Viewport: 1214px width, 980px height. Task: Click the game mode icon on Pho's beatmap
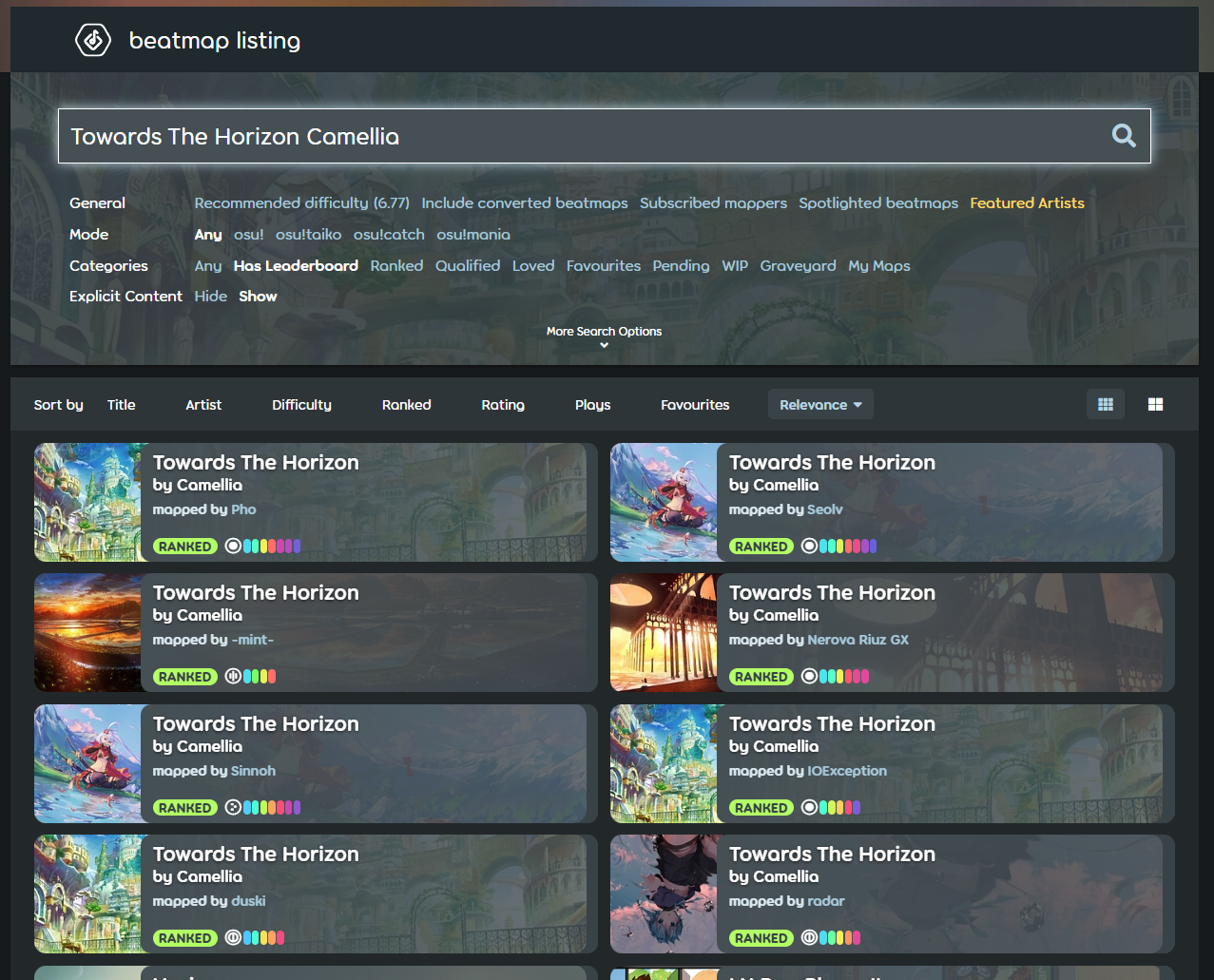(233, 546)
